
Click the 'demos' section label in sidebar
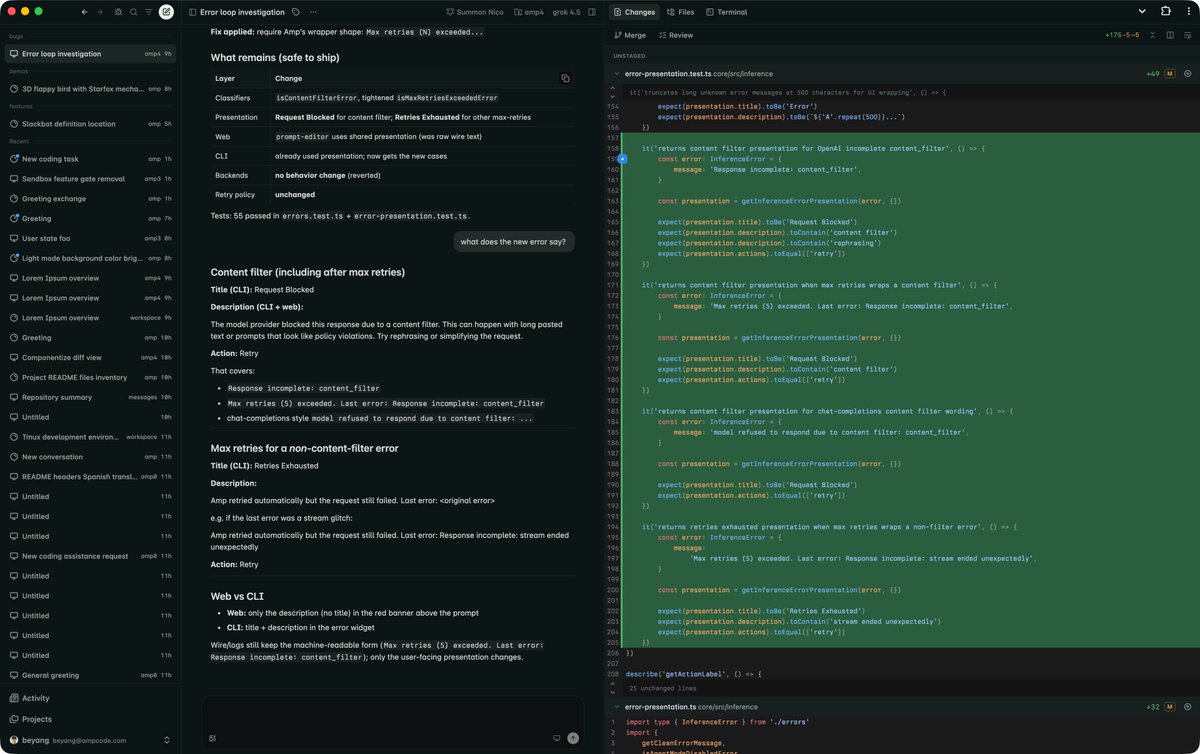click(18, 72)
